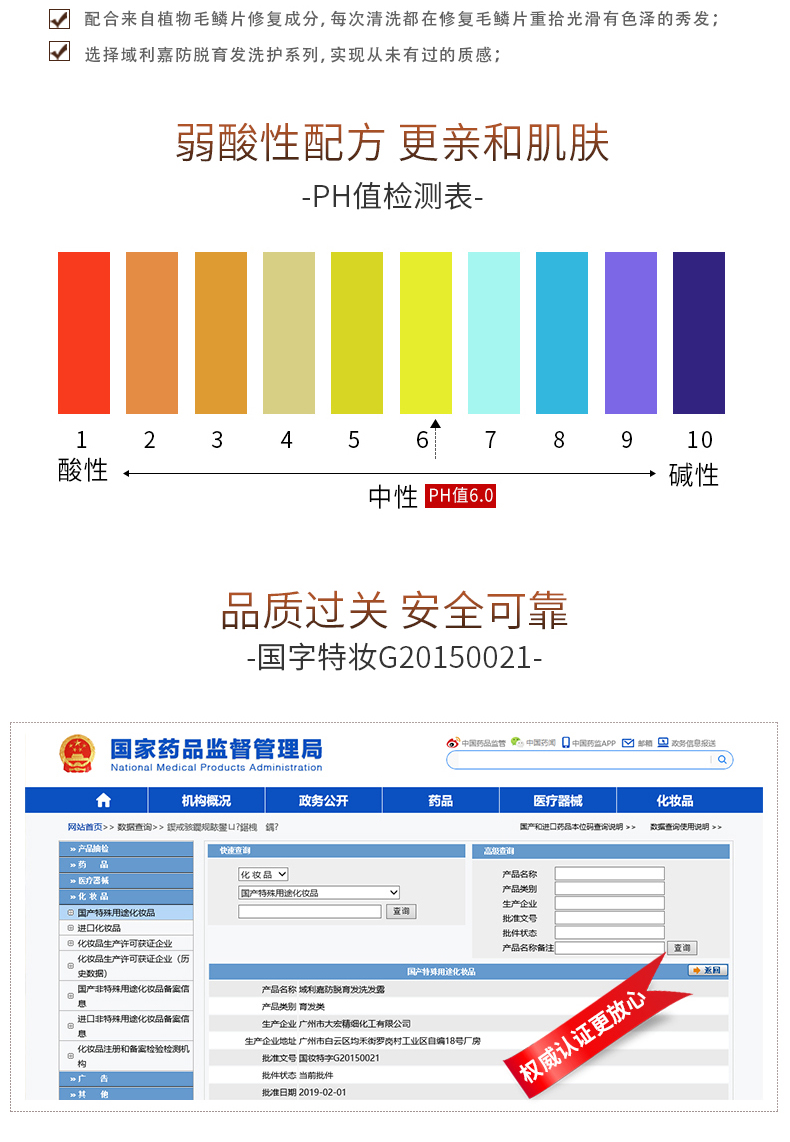This screenshot has width=790, height=1142.
Task: Open the 国产特殊用途化妆品 select box
Action: pos(319,892)
